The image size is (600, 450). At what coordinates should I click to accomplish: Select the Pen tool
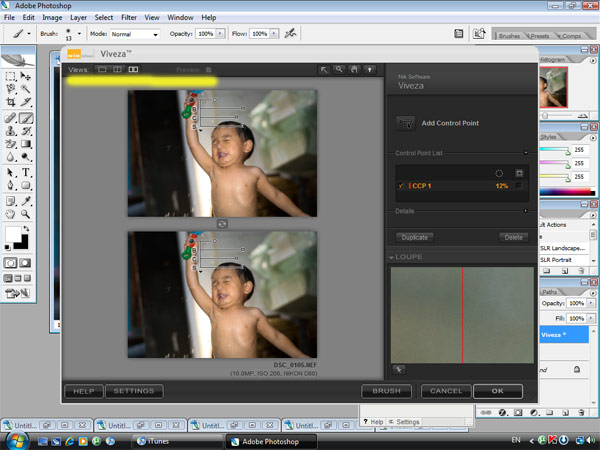[10, 186]
